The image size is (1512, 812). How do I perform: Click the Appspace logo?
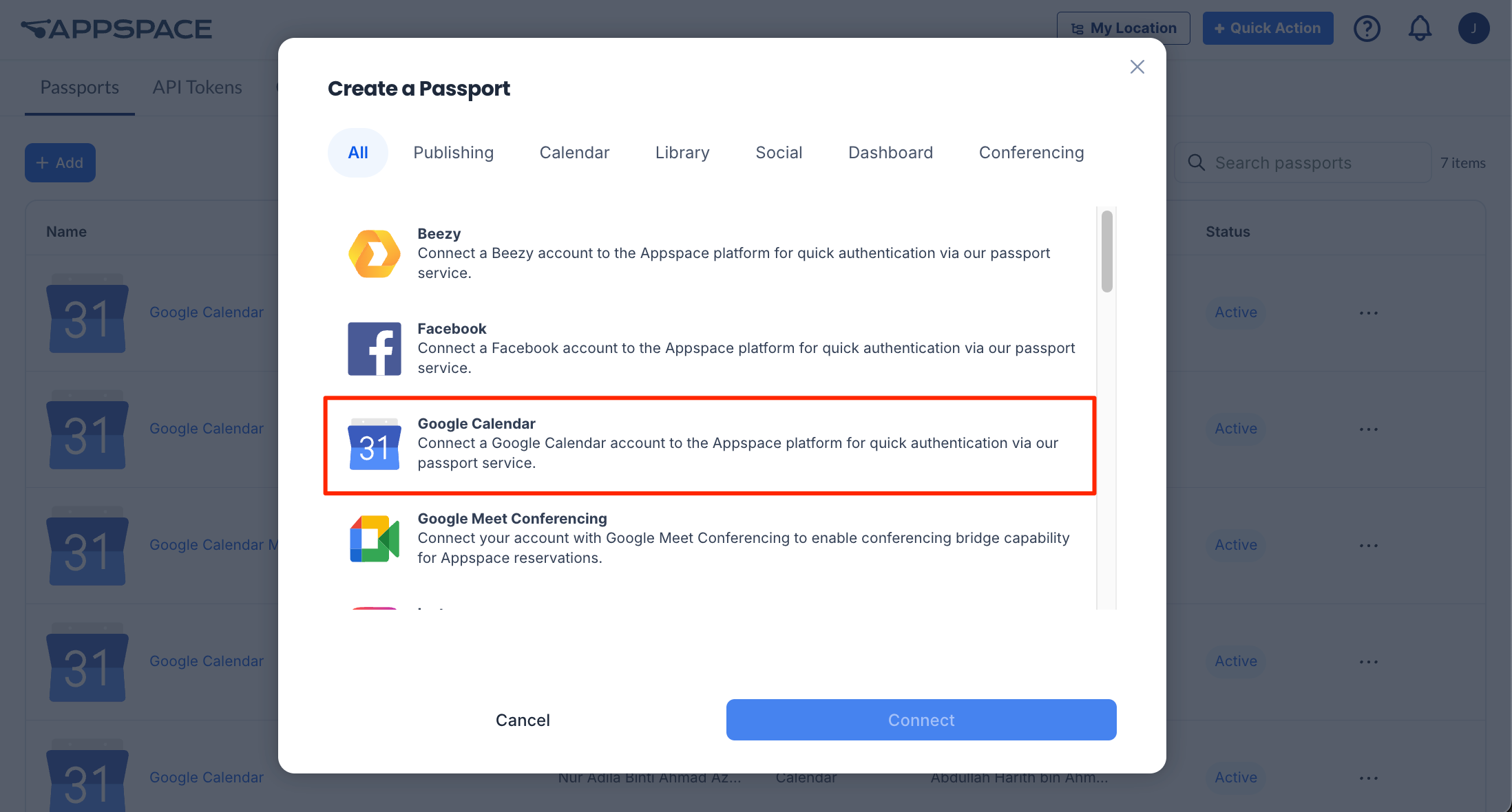point(116,29)
